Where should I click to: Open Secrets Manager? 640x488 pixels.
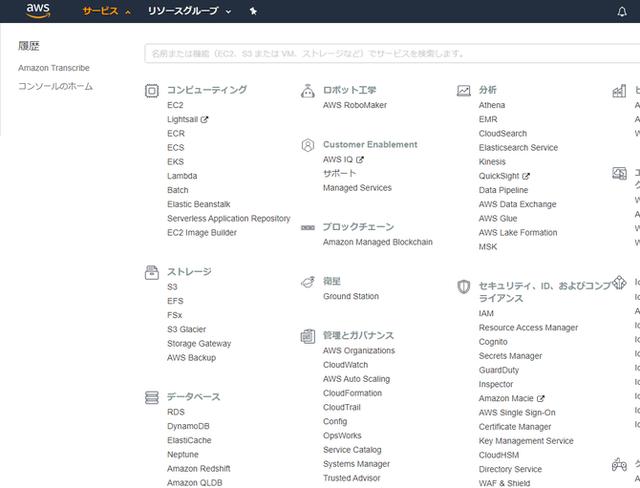click(x=510, y=356)
